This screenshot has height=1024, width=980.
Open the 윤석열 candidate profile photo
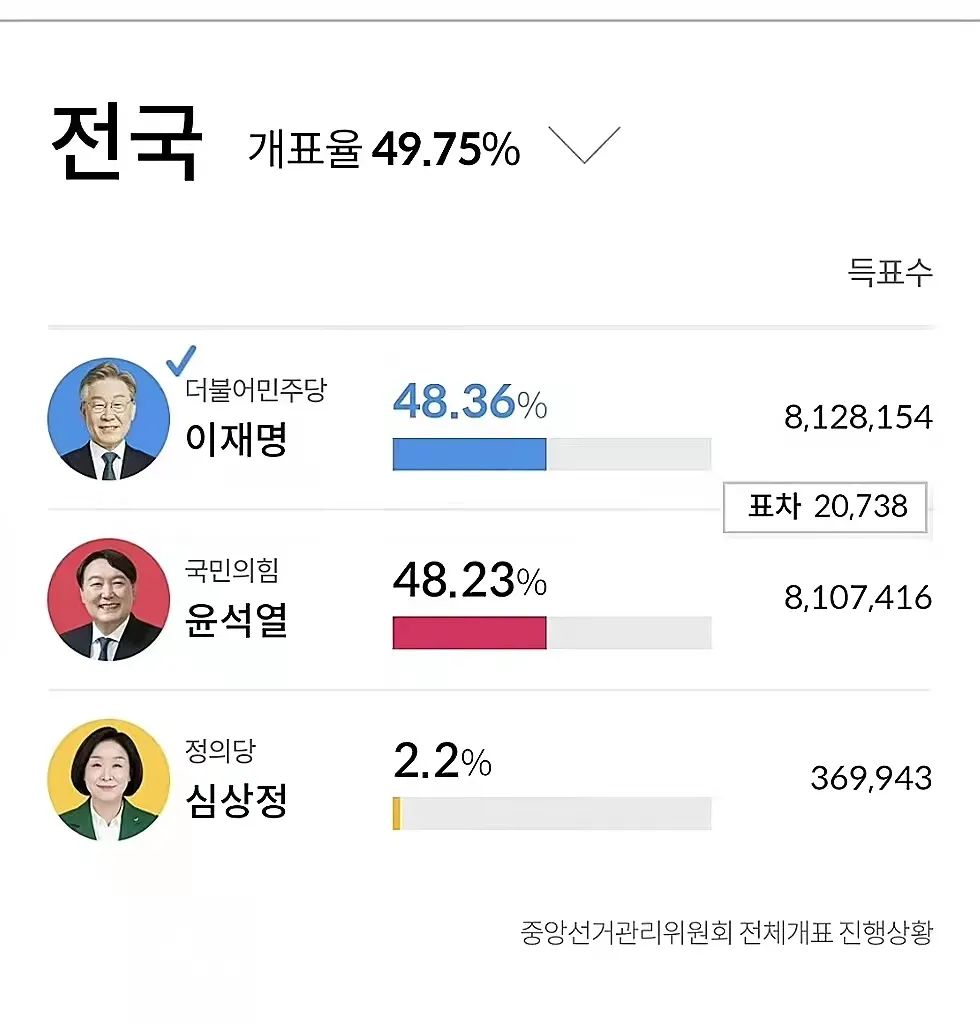[x=108, y=599]
